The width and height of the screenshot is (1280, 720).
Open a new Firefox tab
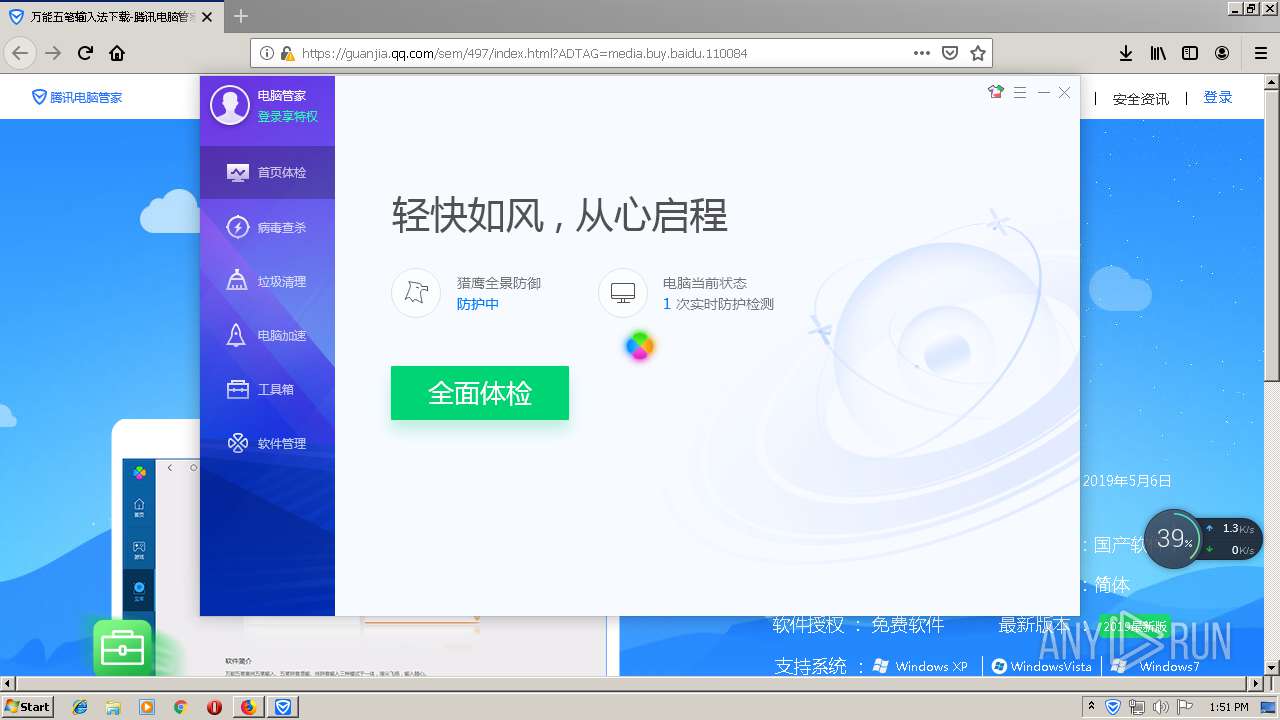(x=241, y=16)
